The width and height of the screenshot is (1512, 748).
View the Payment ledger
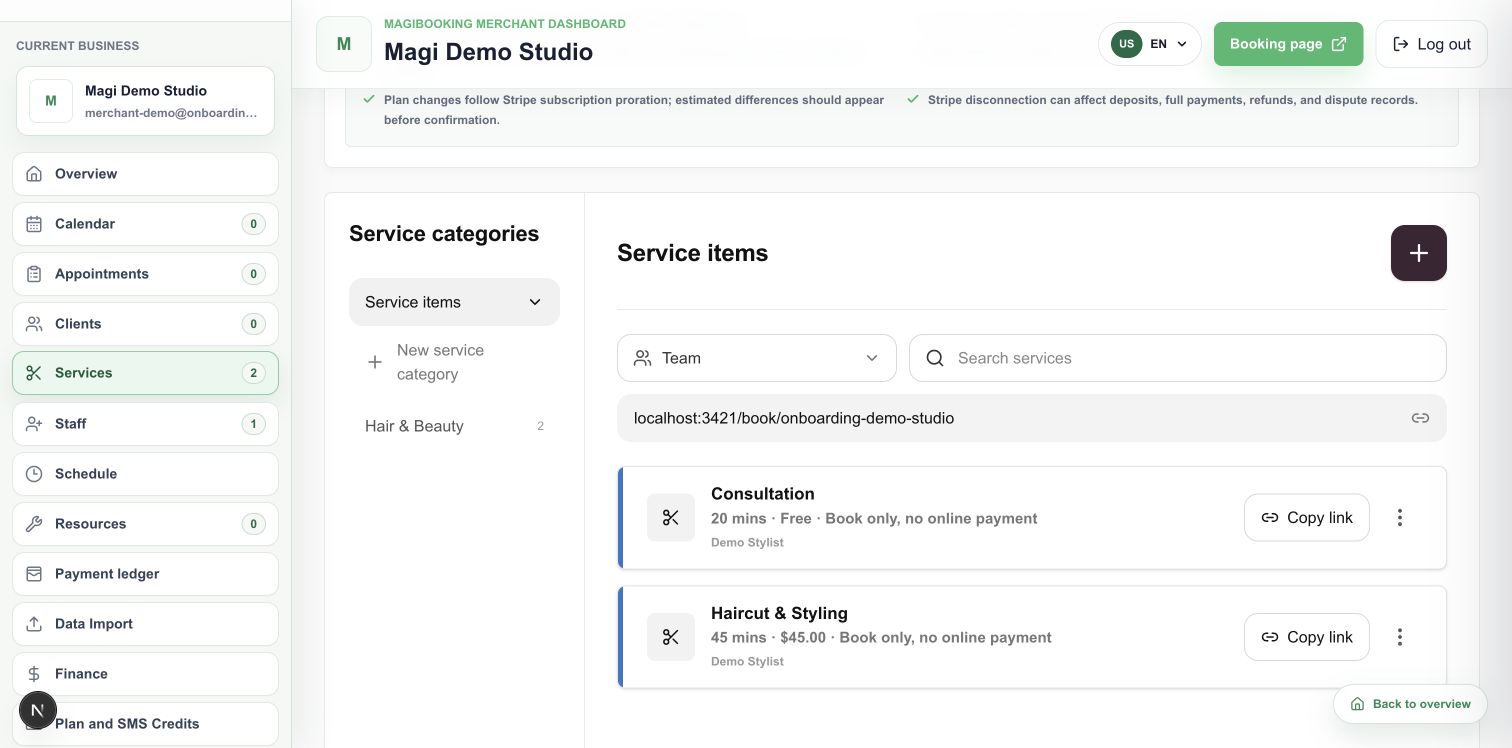coord(145,574)
